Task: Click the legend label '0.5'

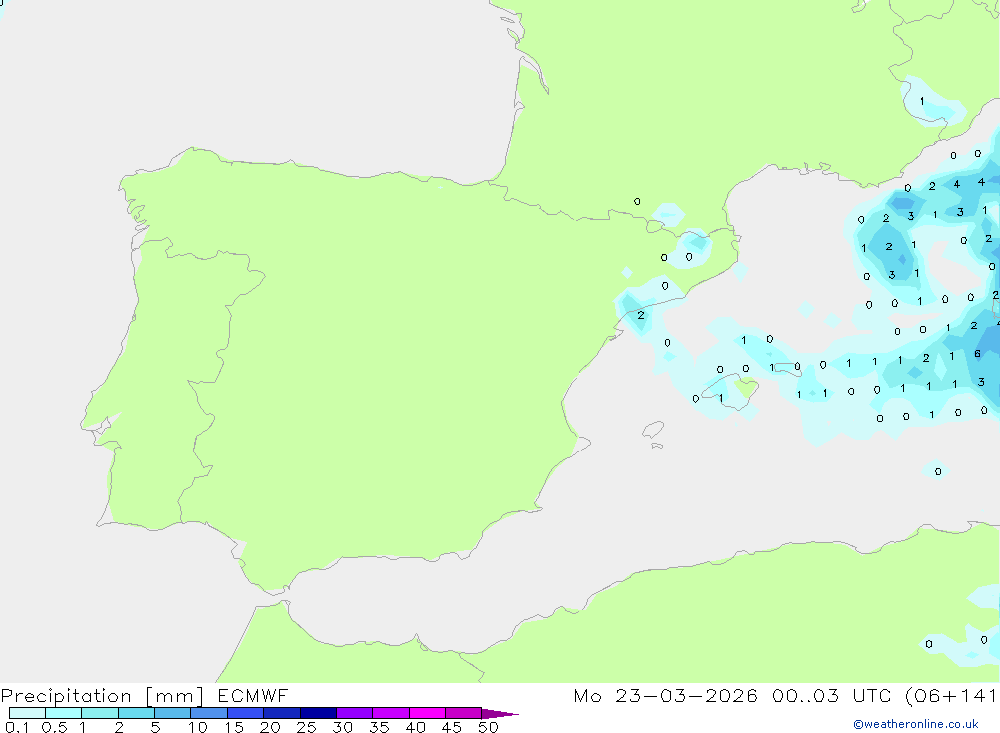Action: coord(54,727)
